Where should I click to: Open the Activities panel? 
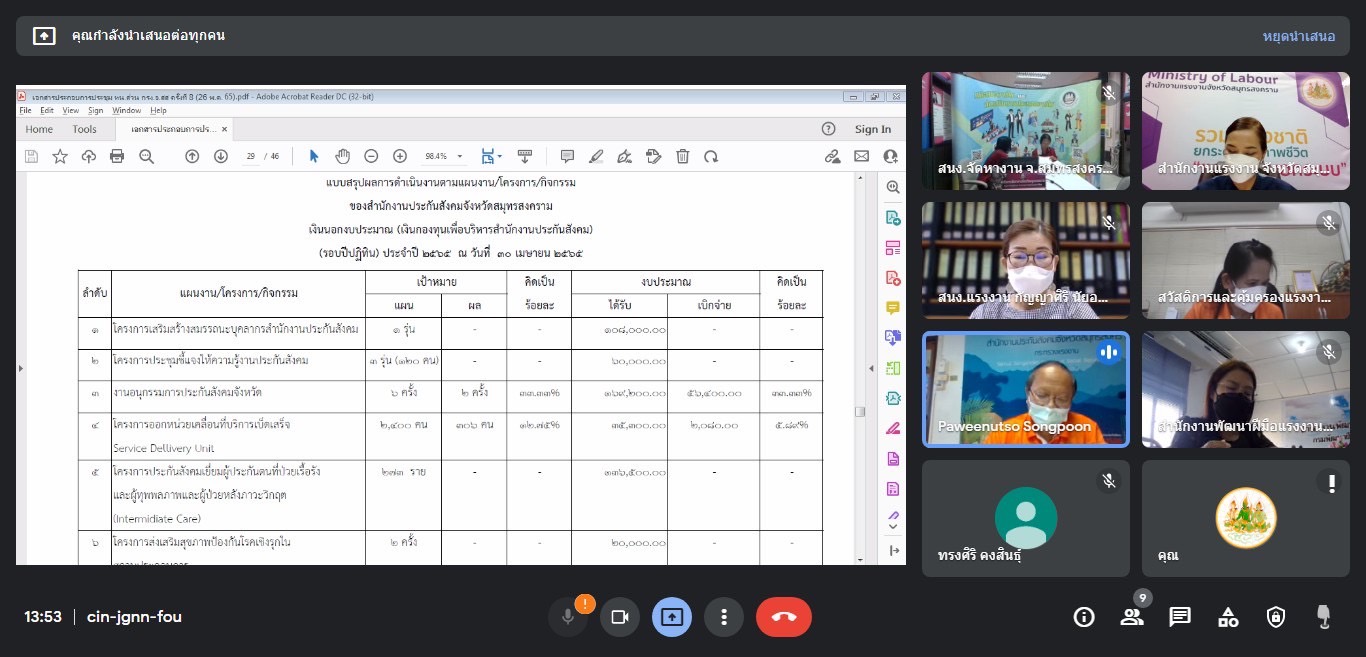coord(1228,617)
